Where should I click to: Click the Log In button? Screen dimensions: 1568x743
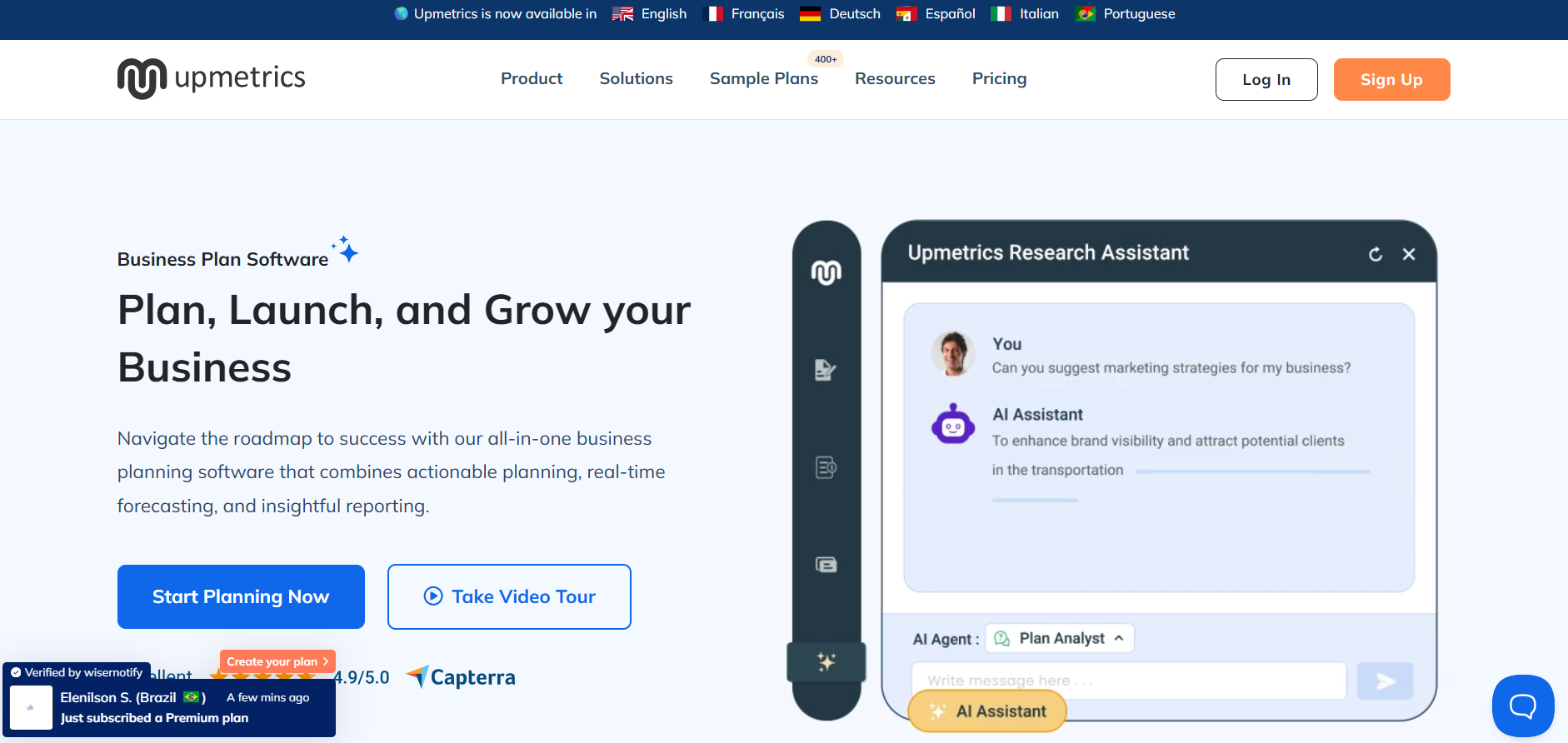(1266, 79)
